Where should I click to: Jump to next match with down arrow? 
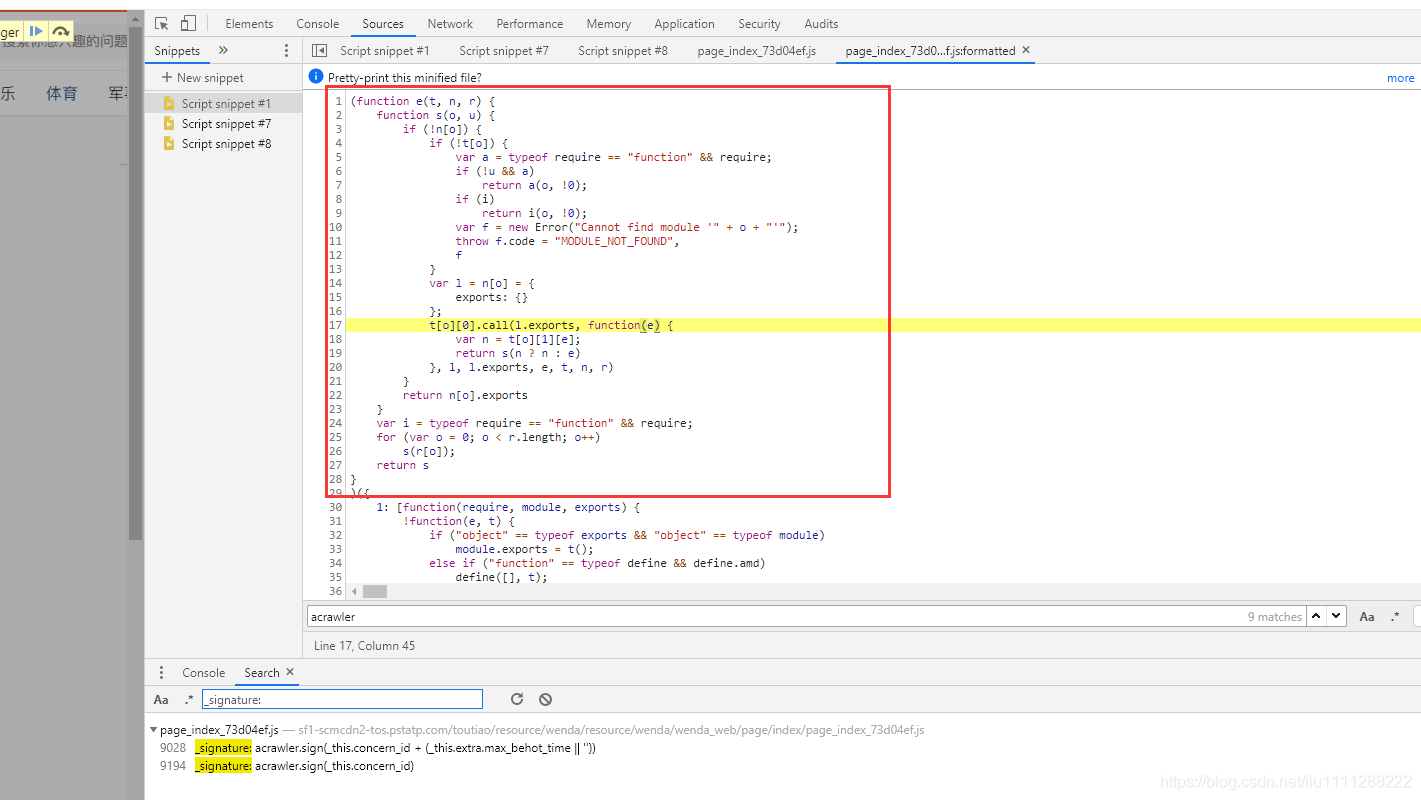1337,616
